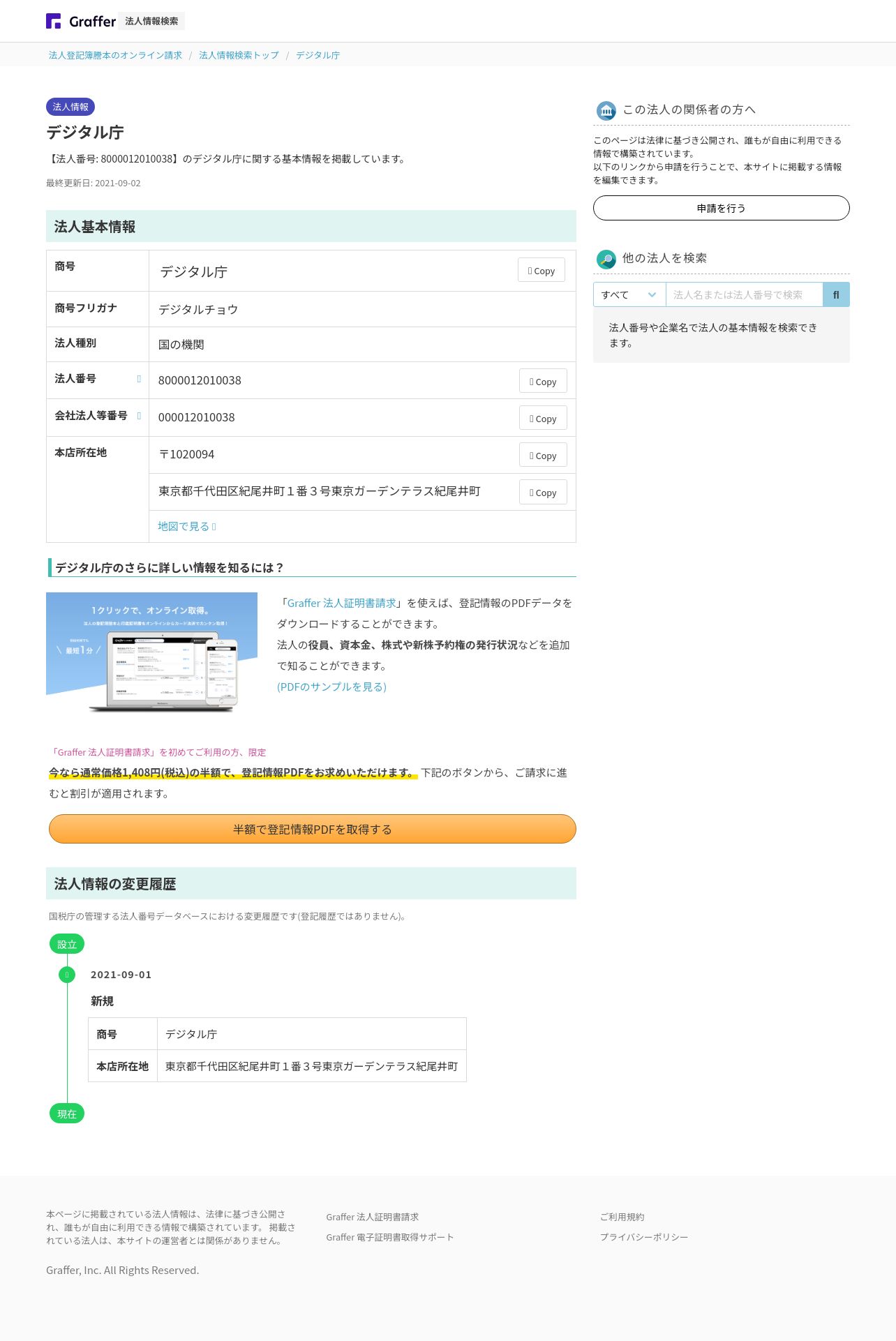Click the 2021-09-01 date text

point(121,975)
